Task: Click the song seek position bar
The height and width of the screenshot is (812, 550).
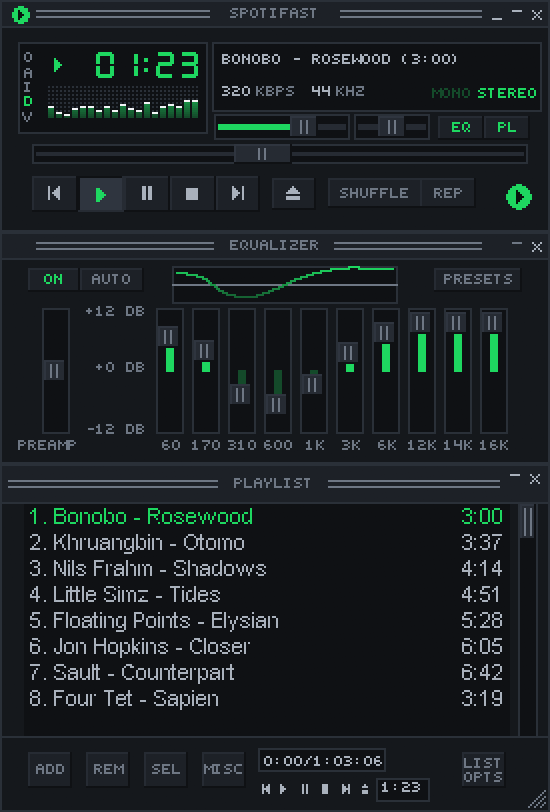Action: click(x=280, y=154)
